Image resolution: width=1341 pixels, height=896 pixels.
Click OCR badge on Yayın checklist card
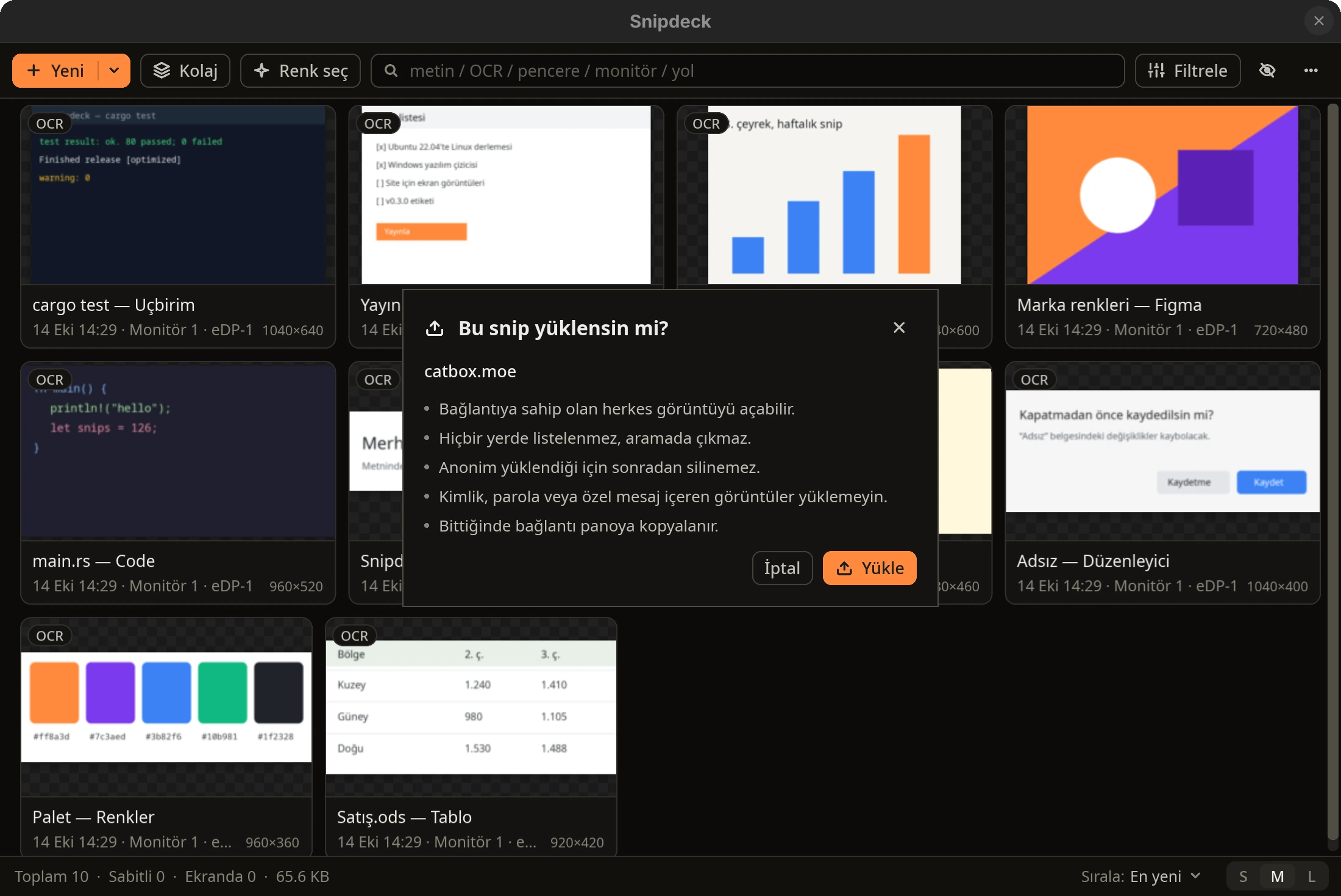coord(378,124)
